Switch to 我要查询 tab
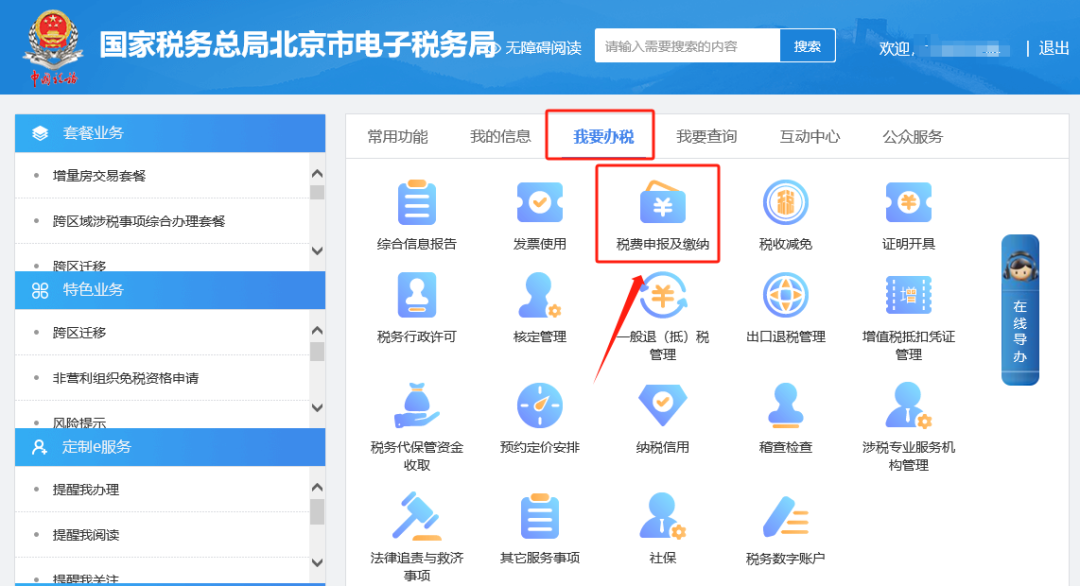 (707, 136)
